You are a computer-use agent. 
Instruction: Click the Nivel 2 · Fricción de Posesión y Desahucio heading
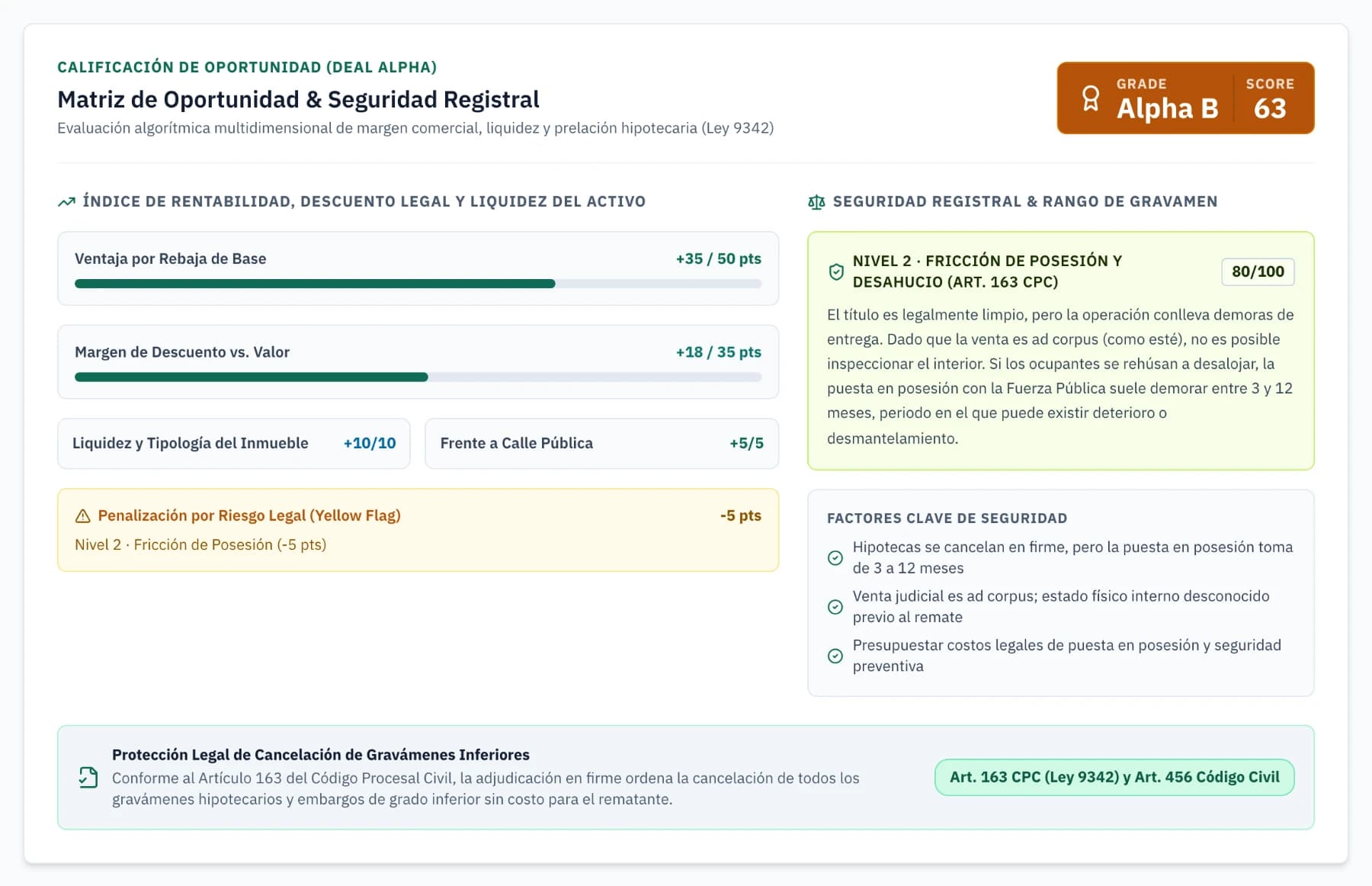(987, 271)
